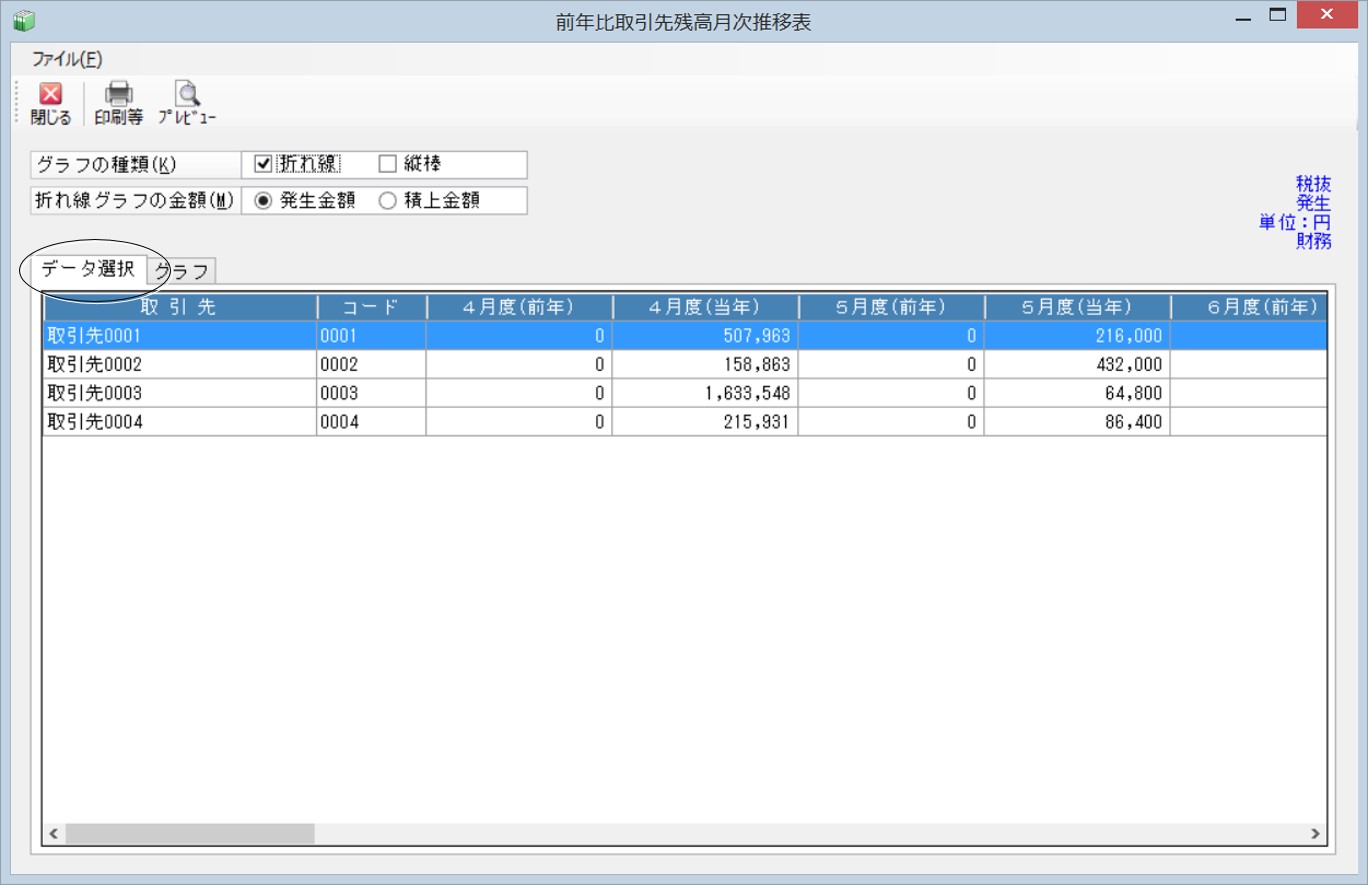
Task: Click the green app icon in title bar
Action: (x=24, y=20)
